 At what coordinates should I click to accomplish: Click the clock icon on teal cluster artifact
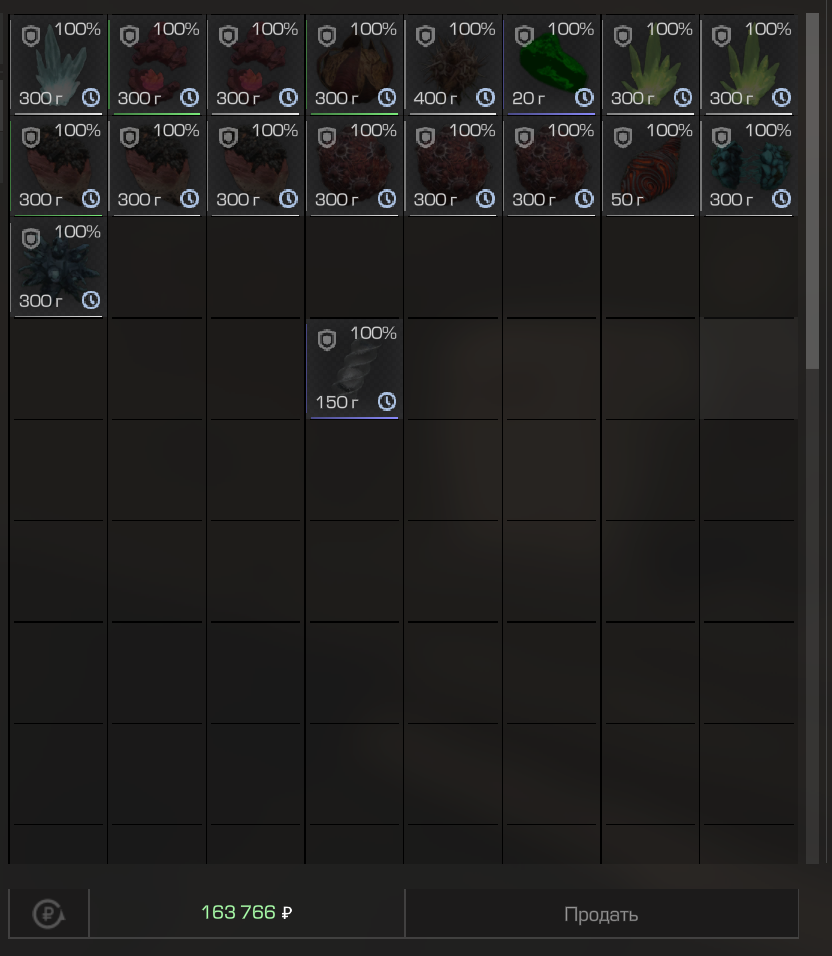point(781,198)
